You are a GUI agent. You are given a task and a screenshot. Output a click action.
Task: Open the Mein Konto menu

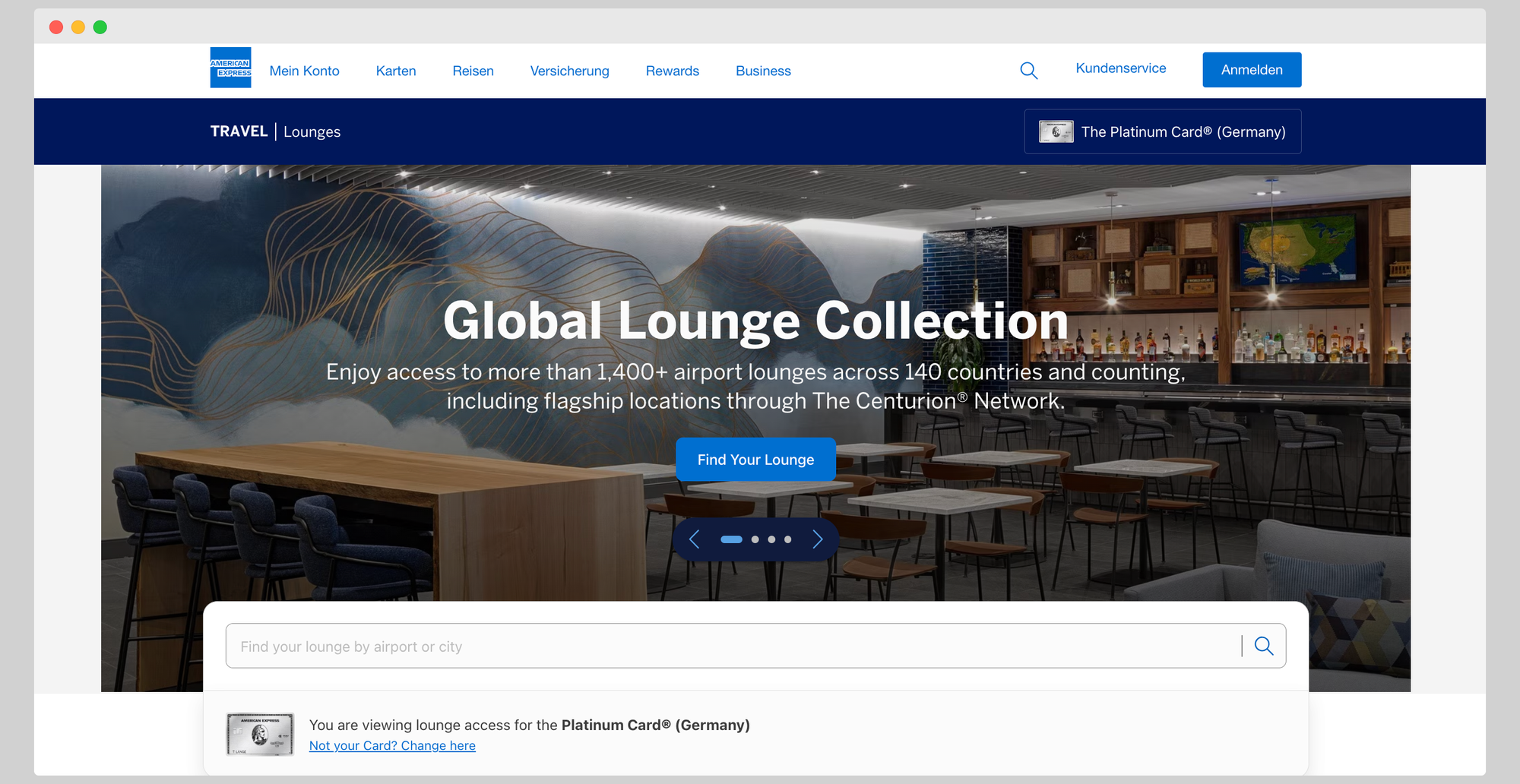tap(304, 71)
